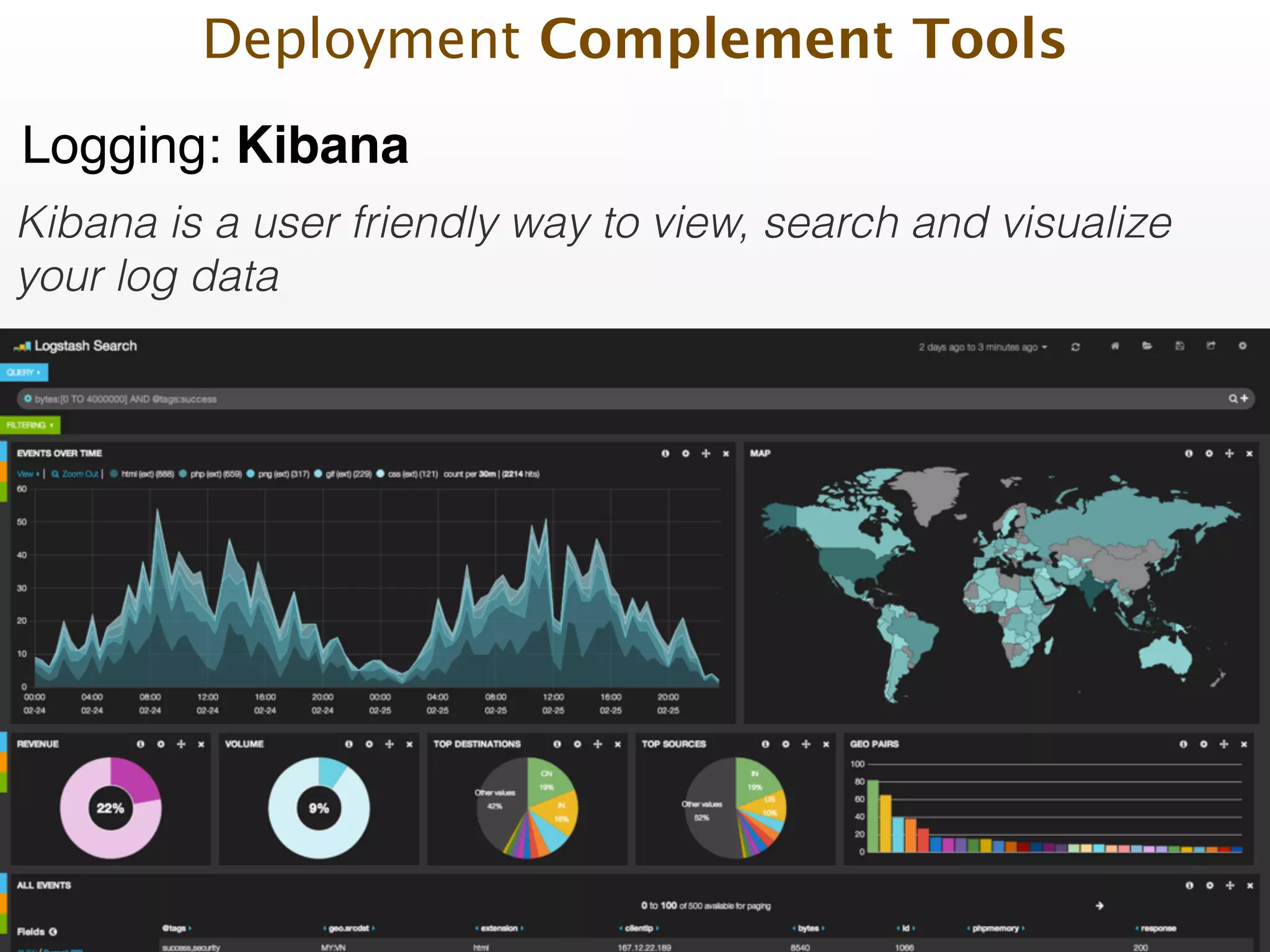The image size is (1270, 952).
Task: Configure the Top Sources panel
Action: pos(786,744)
